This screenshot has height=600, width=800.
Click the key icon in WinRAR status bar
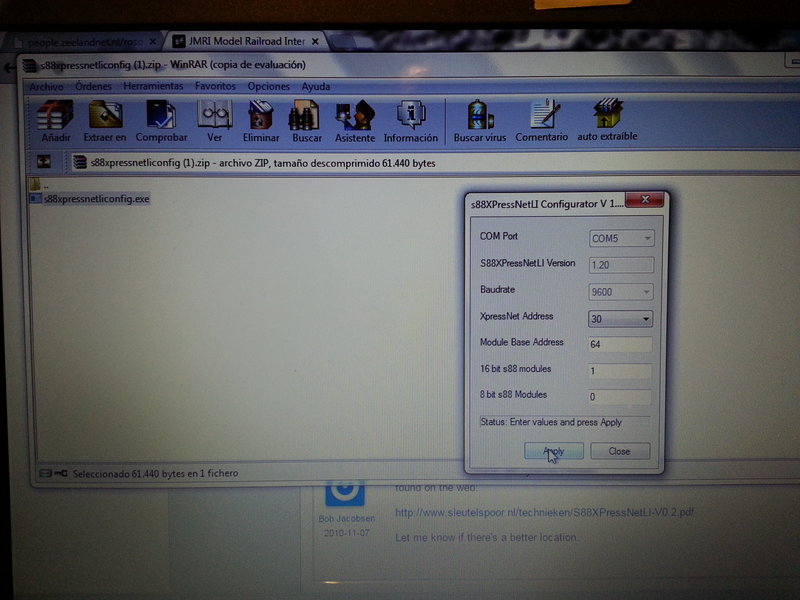click(x=61, y=473)
